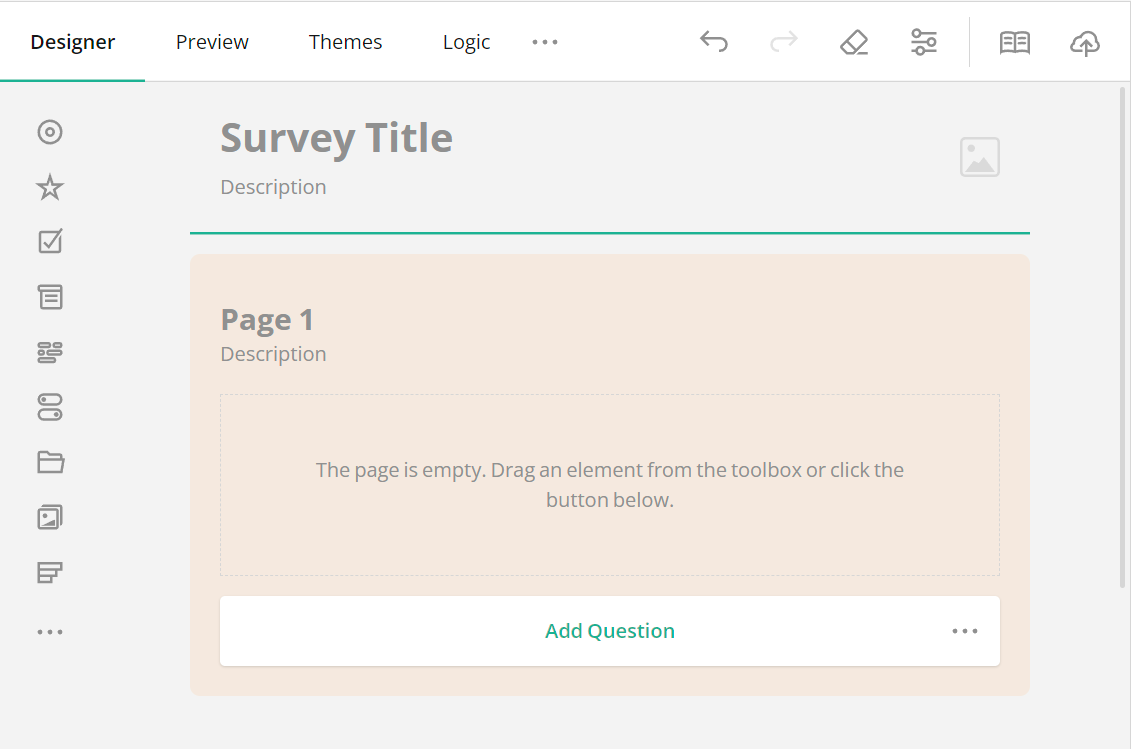Click the eraser icon to clear the survey
The height and width of the screenshot is (749, 1131).
click(x=853, y=42)
